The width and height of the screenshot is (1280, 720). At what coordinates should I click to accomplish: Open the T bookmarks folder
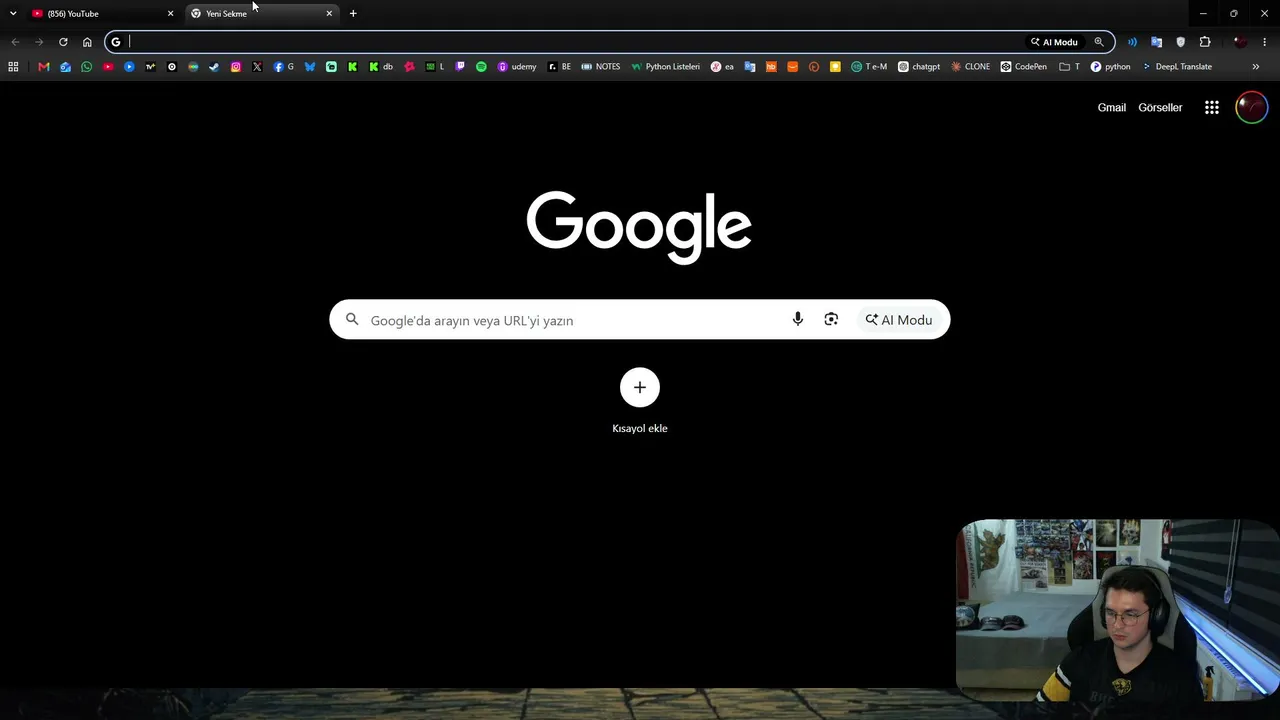(x=1070, y=67)
